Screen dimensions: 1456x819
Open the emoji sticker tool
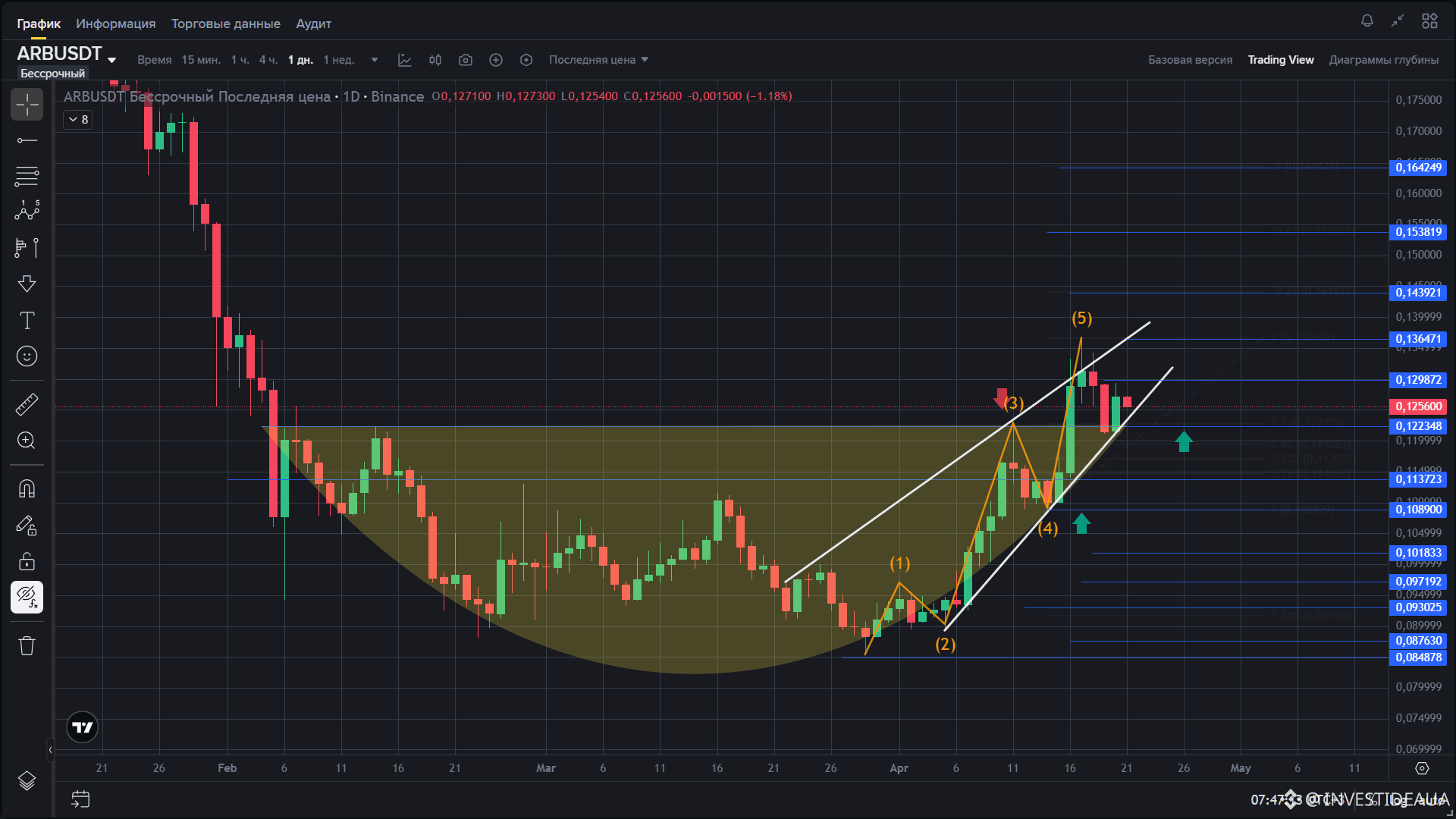(x=27, y=356)
